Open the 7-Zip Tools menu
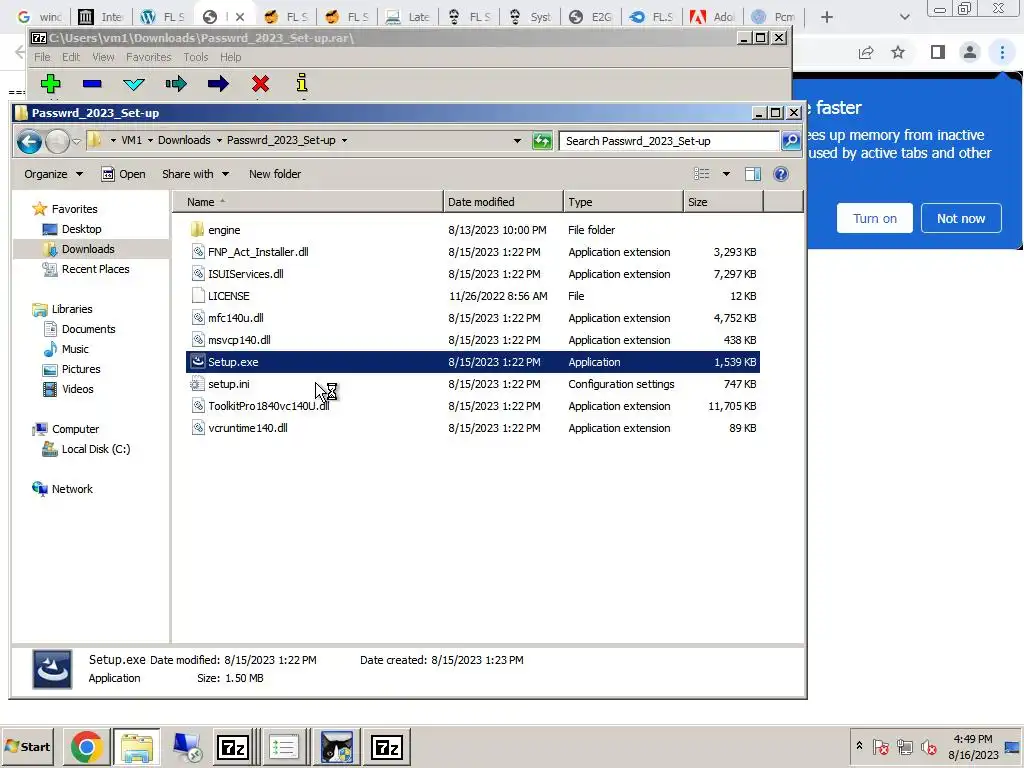The height and width of the screenshot is (768, 1024). (195, 57)
